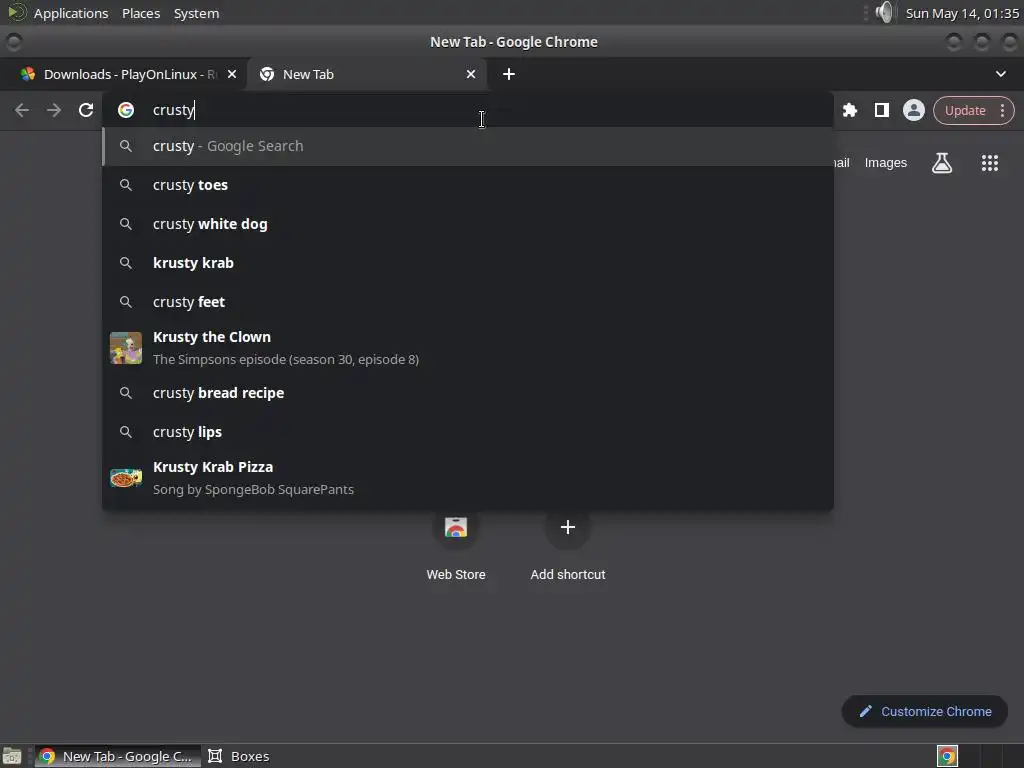1024x768 pixels.
Task: Open the 'Krusty the Clown' entity suggestion
Action: (x=468, y=347)
